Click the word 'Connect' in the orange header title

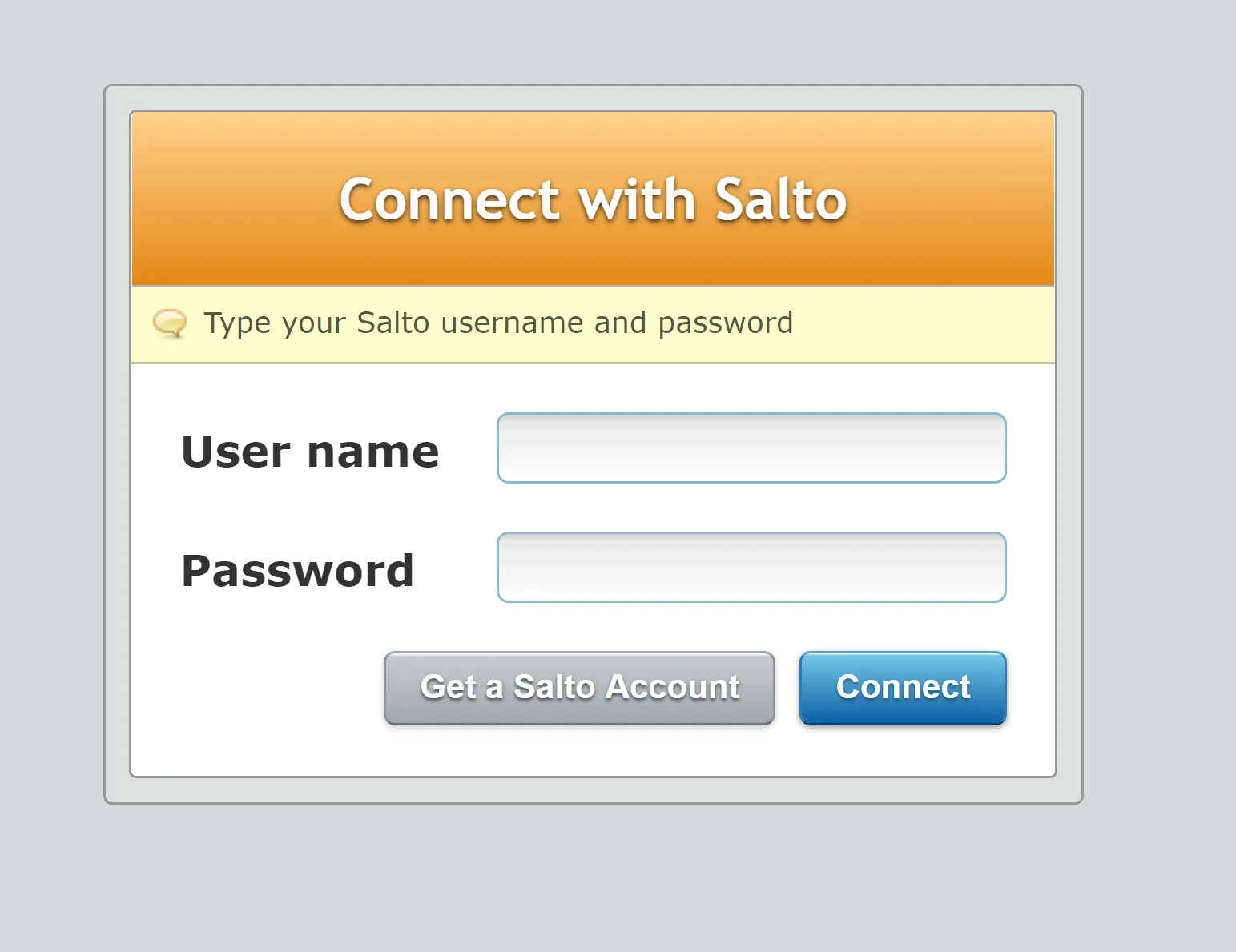pyautogui.click(x=449, y=199)
